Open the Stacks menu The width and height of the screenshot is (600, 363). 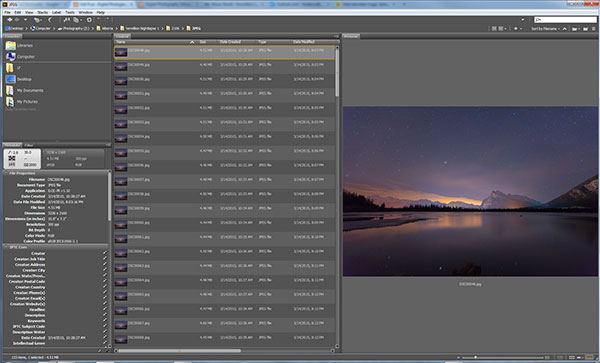[x=42, y=12]
